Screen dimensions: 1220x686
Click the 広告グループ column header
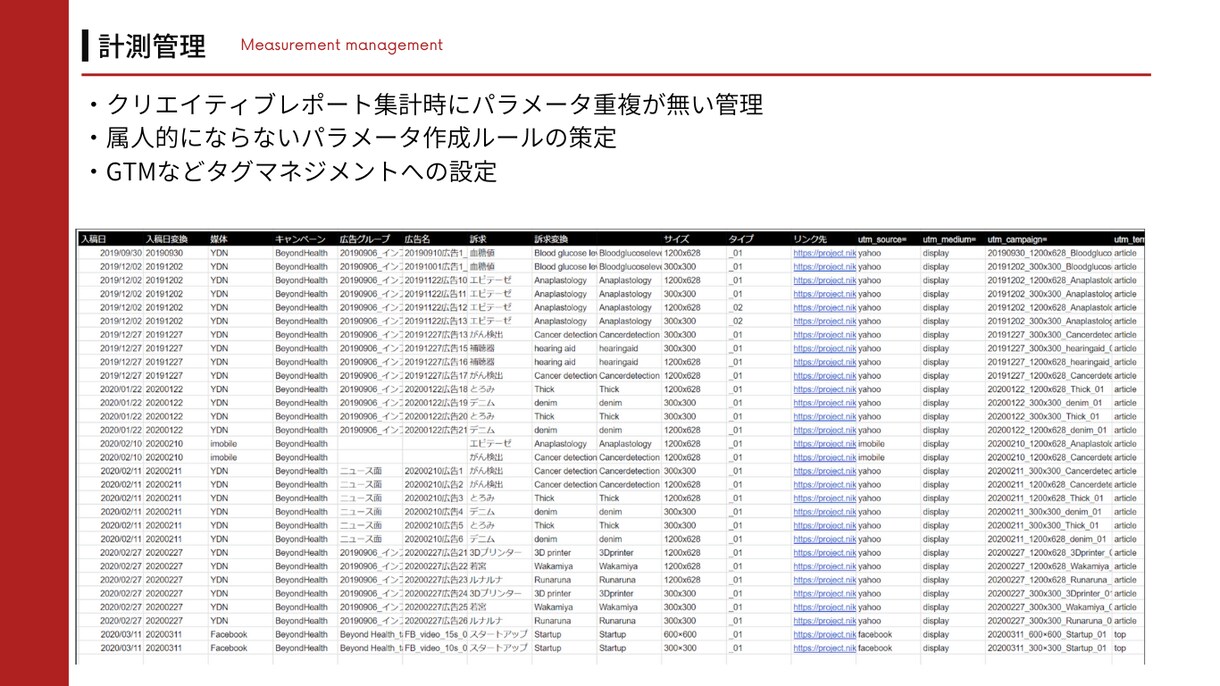(x=365, y=239)
